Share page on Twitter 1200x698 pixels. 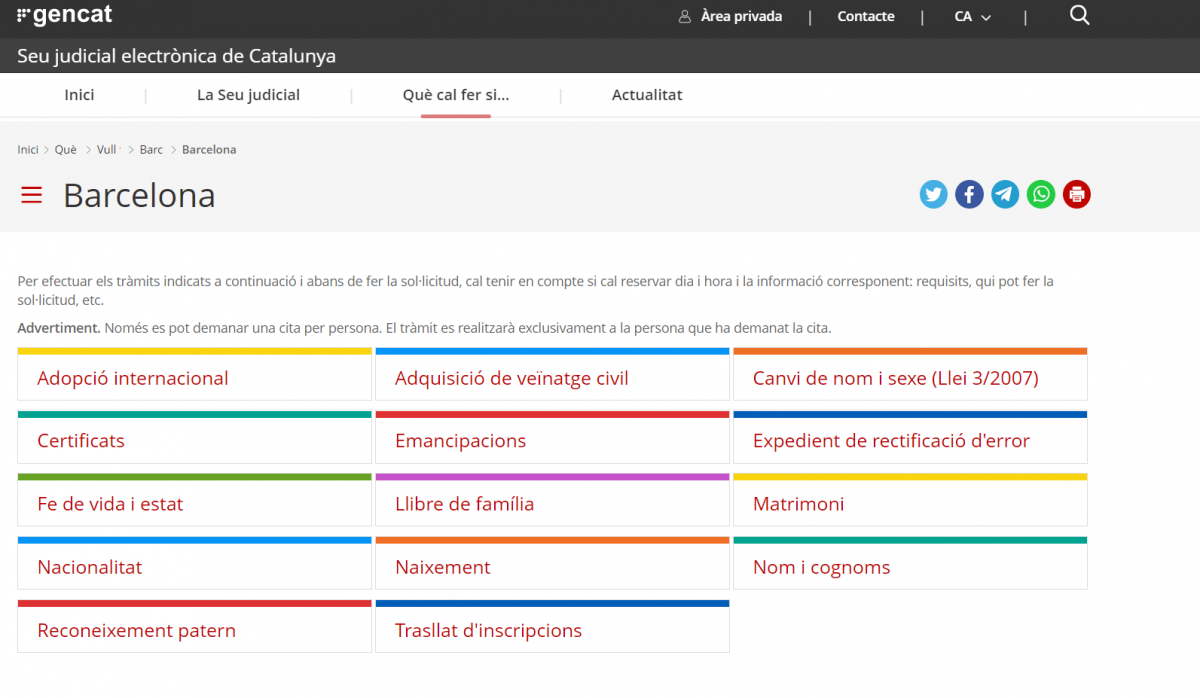[933, 194]
